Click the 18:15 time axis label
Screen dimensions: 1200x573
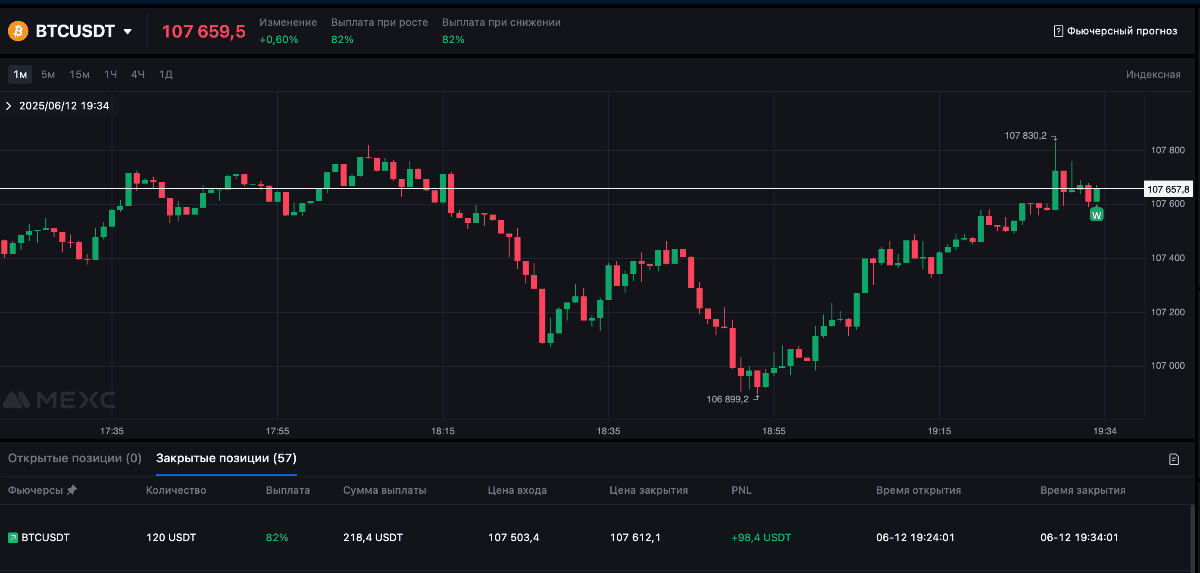click(443, 431)
